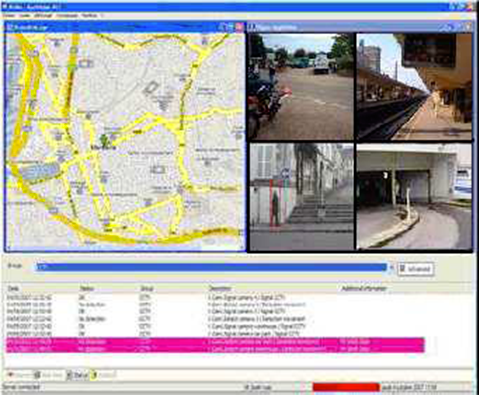Click the yellow icon in the bottom toolbar
The height and width of the screenshot is (395, 479).
pos(94,375)
